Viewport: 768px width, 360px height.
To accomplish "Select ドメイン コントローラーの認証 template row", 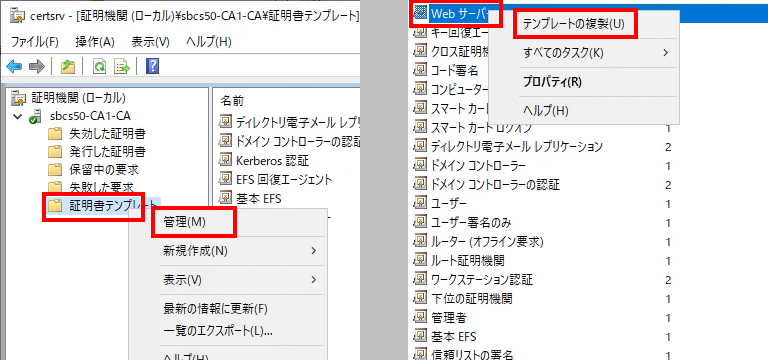I will click(x=495, y=185).
